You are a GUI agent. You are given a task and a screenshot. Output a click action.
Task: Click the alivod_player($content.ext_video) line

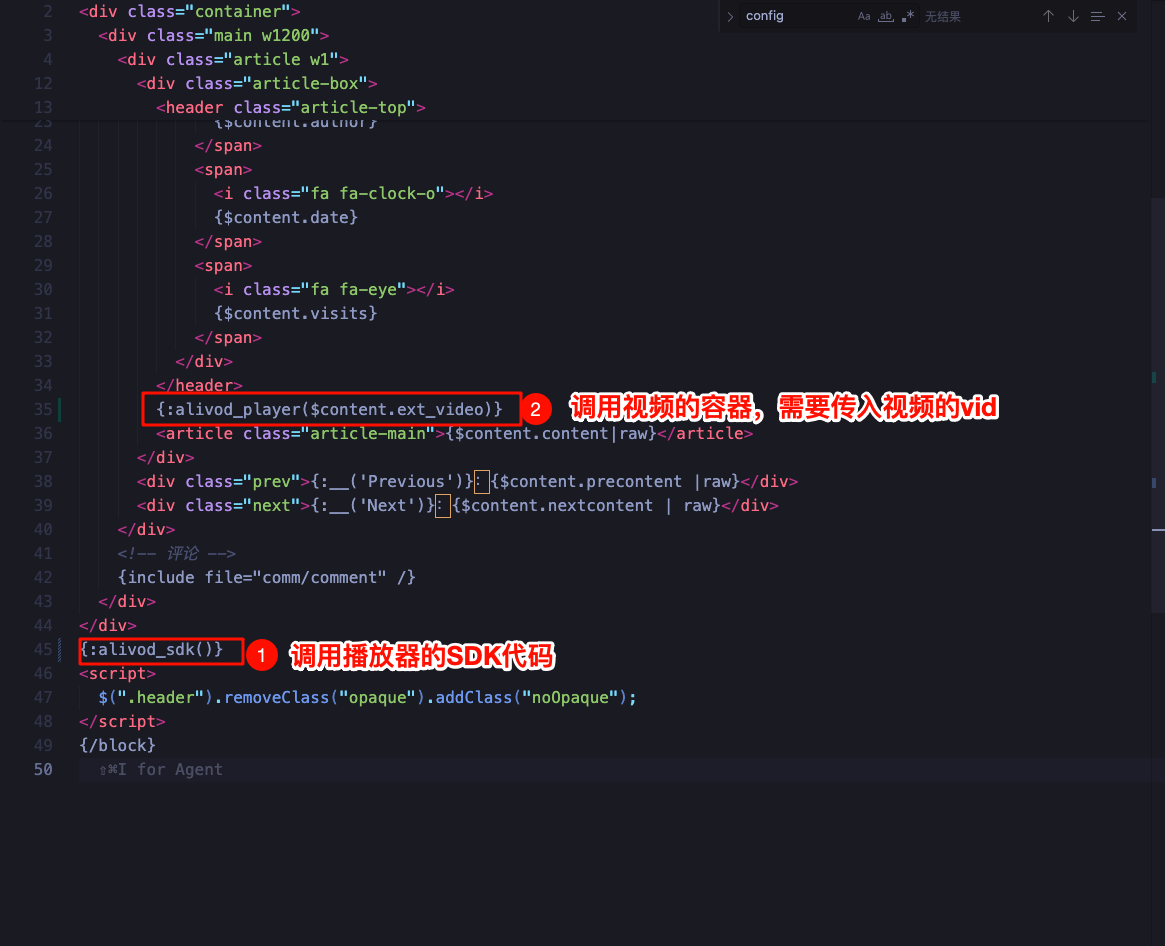tap(329, 409)
